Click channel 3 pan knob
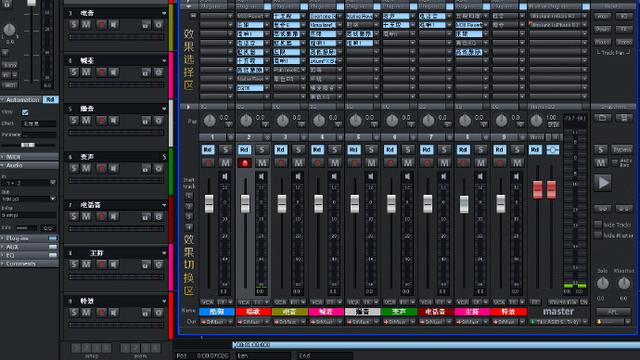Image resolution: width=640 pixels, height=360 pixels. tap(282, 121)
